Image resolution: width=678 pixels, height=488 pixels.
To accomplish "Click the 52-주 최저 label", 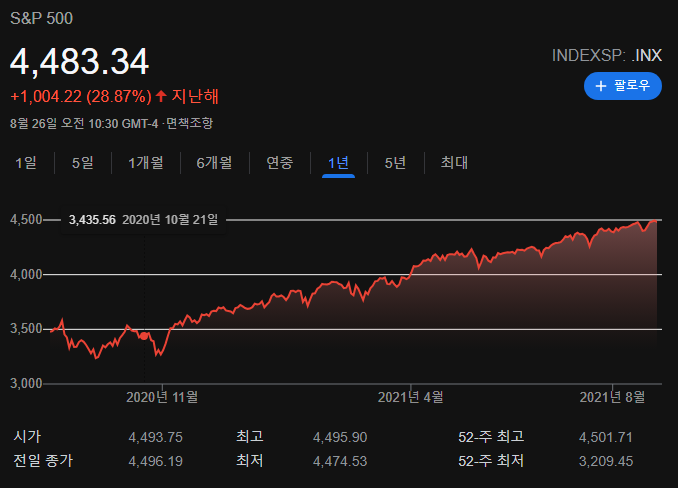I will click(491, 461).
